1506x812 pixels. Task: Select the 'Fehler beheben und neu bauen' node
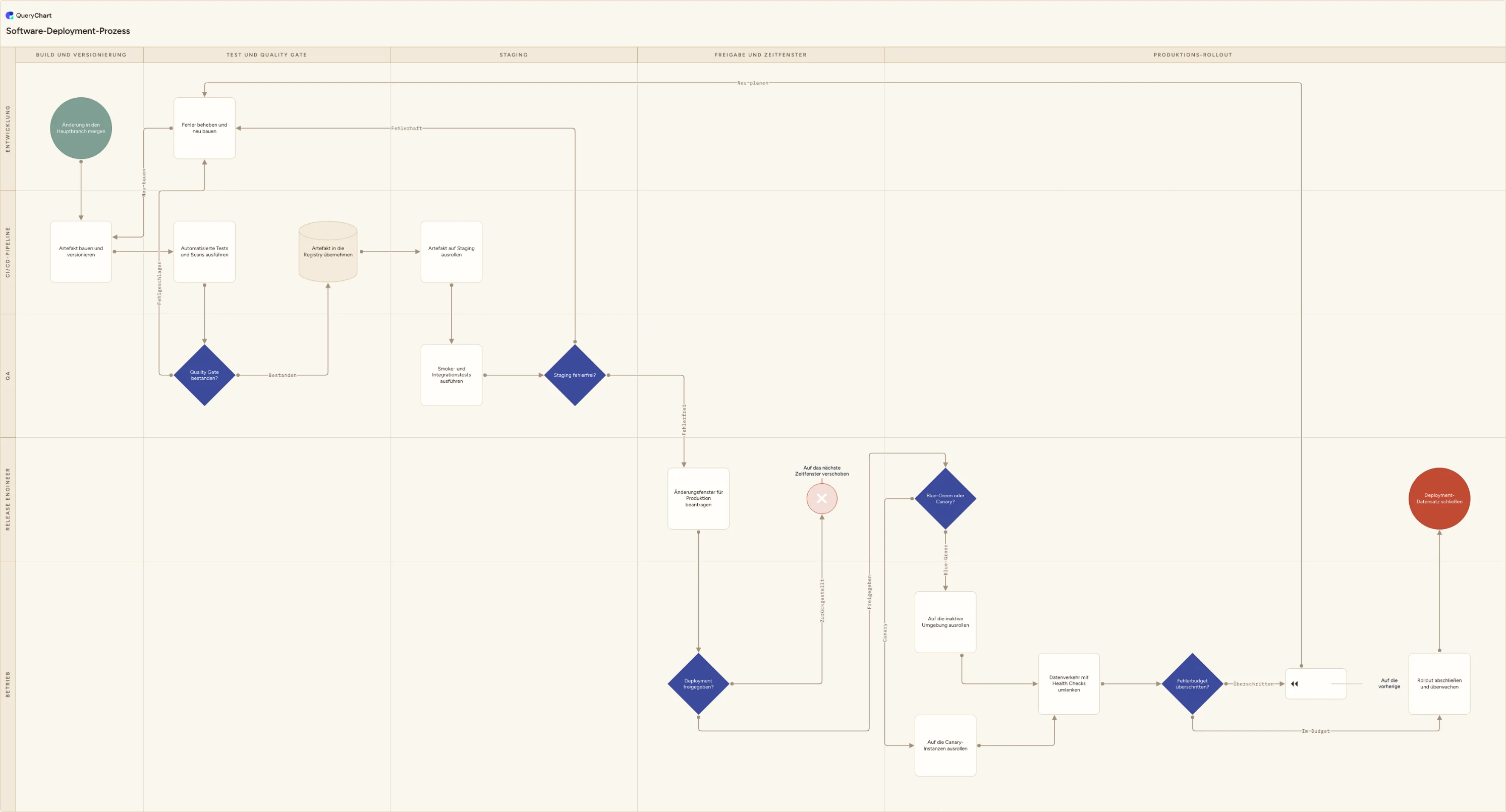pyautogui.click(x=204, y=128)
